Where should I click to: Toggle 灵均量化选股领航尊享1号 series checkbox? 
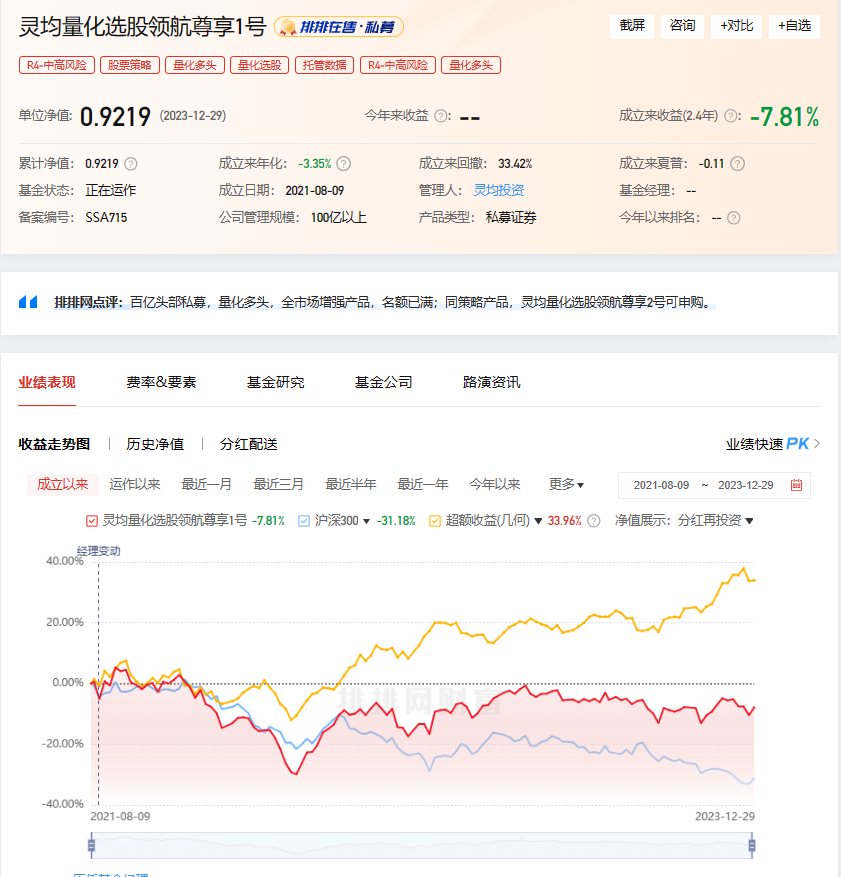[x=92, y=521]
